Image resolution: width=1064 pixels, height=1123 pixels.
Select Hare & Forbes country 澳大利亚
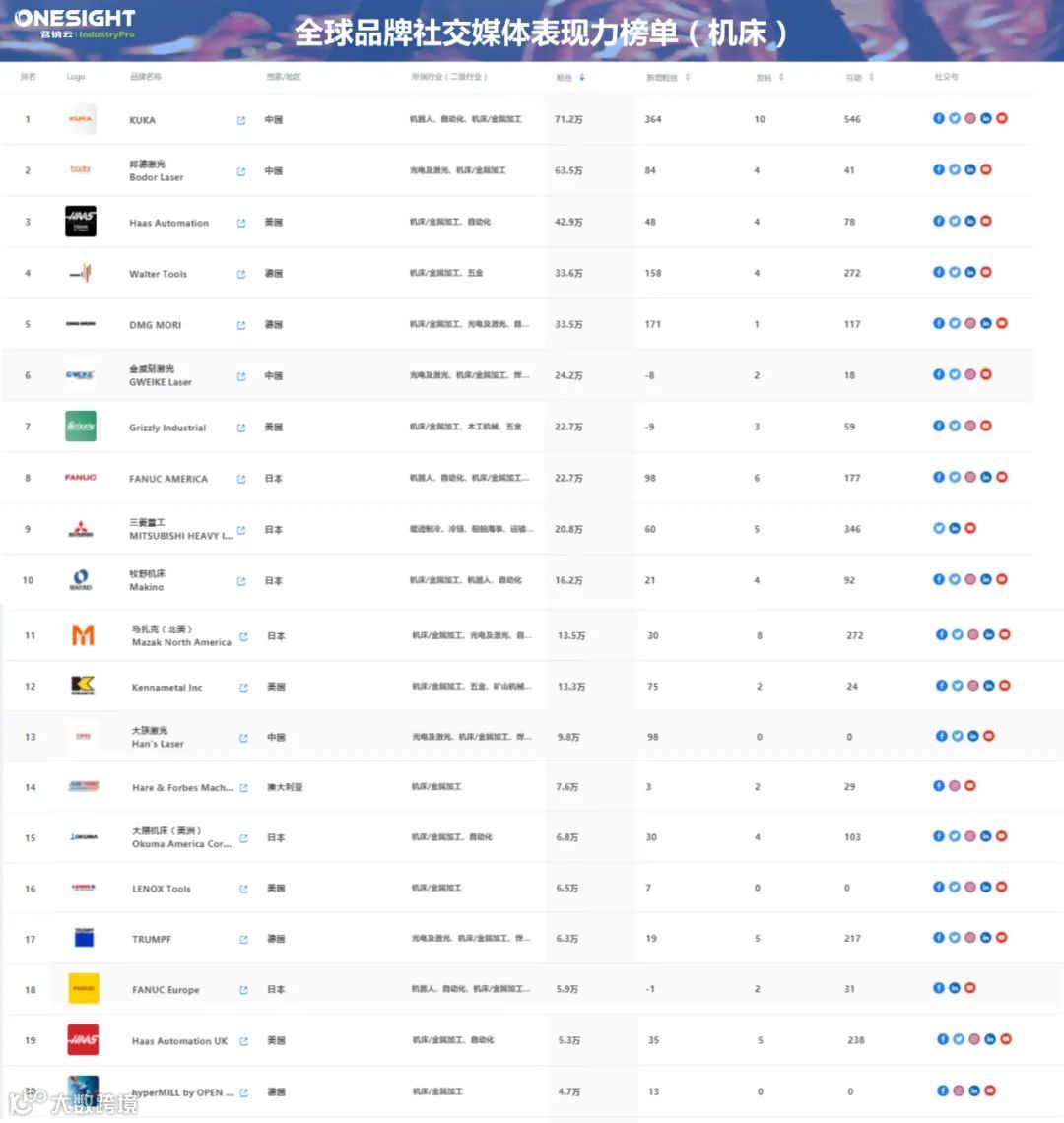click(285, 787)
